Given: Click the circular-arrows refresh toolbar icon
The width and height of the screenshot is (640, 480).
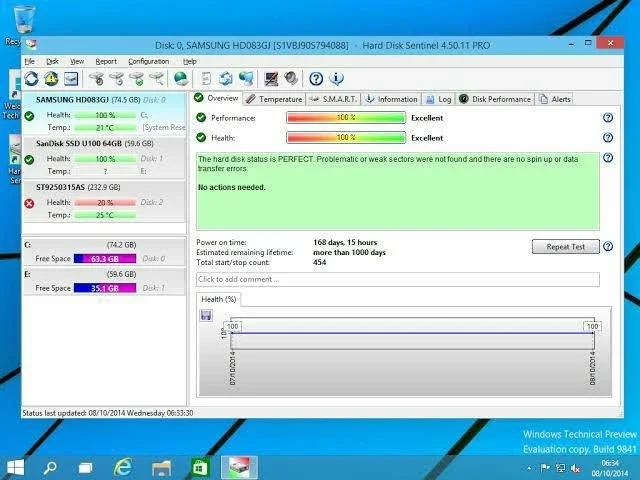Looking at the screenshot, I should [31, 78].
